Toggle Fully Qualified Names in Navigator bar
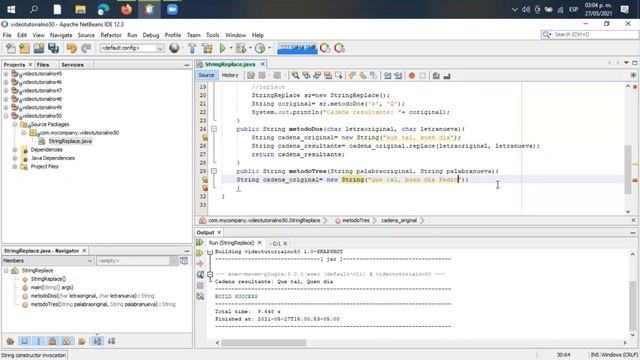640x360 pixels. point(82,341)
